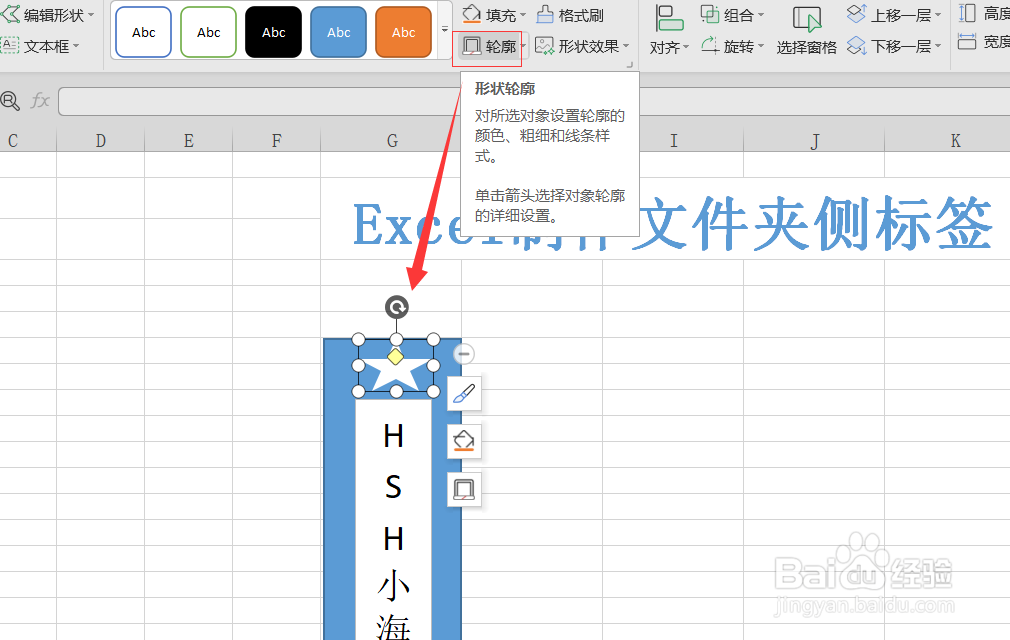Select the orange Abc shape style preset

402,32
